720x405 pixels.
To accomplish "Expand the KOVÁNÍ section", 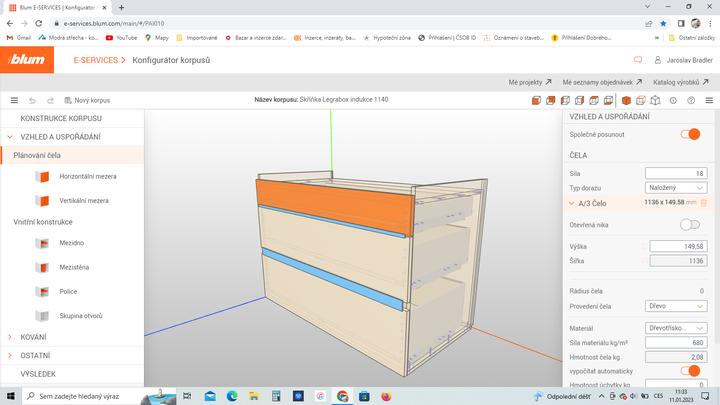I will (x=33, y=337).
